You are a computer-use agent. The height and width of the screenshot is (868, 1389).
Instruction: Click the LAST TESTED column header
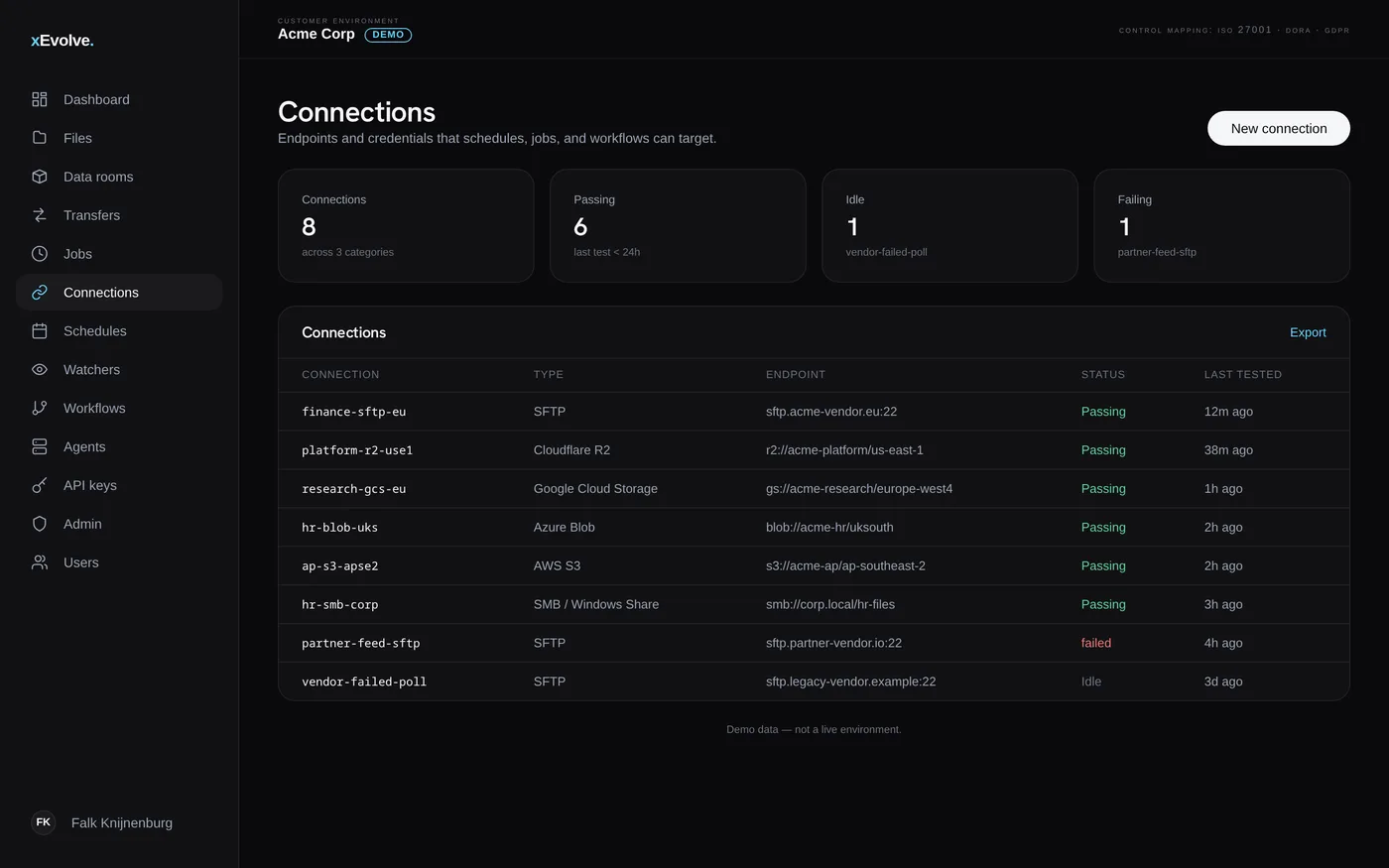click(1243, 374)
